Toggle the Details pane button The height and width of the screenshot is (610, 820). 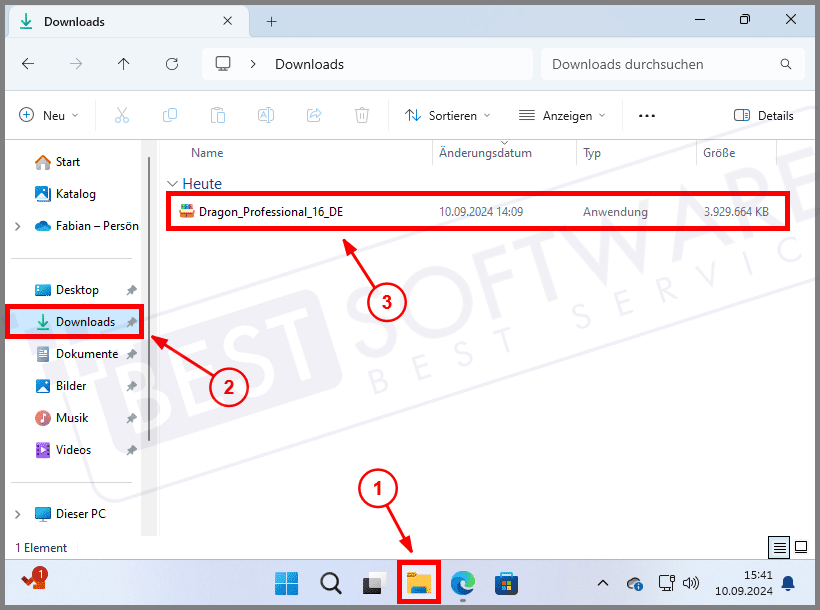point(764,115)
